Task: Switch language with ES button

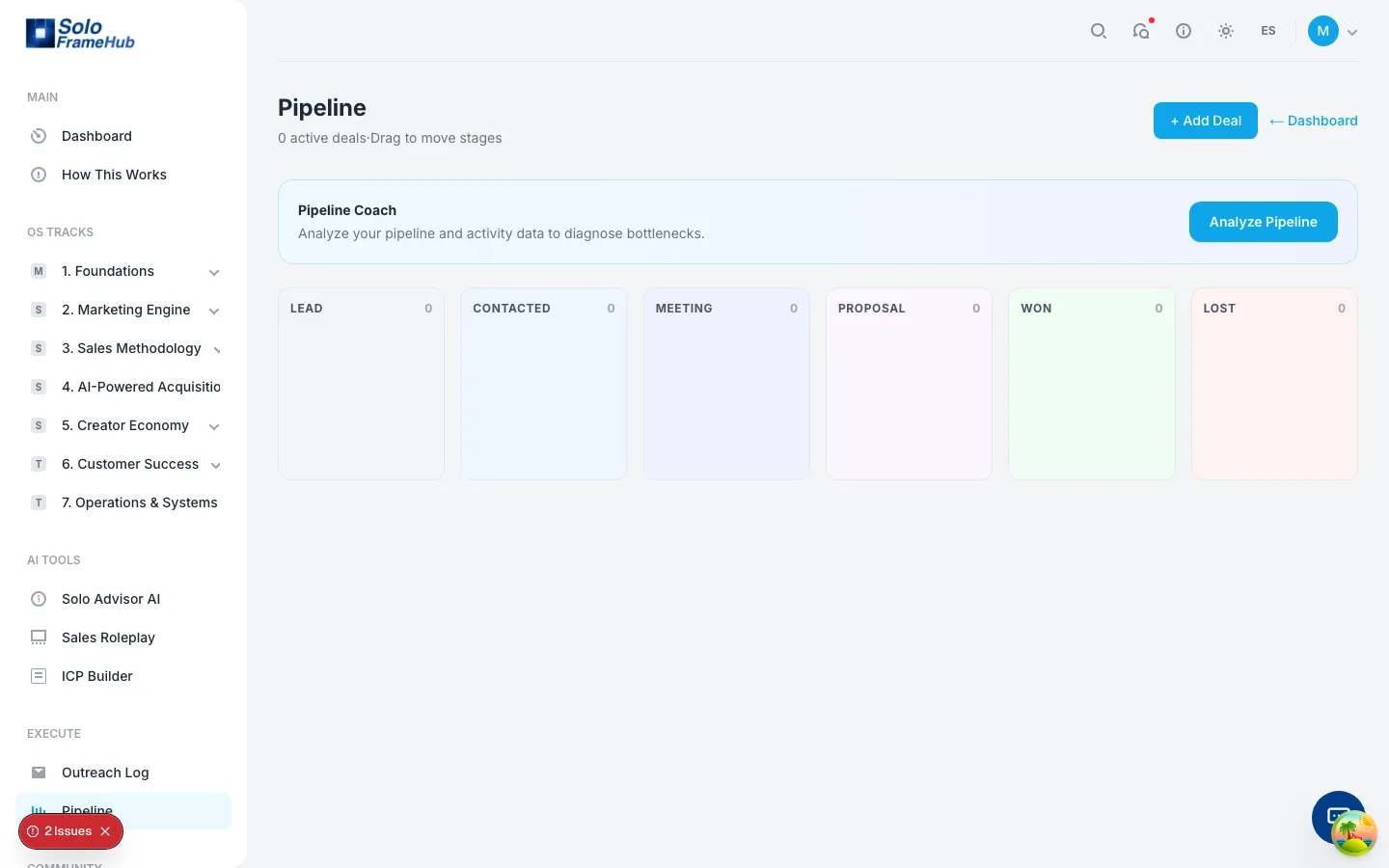Action: click(x=1268, y=31)
